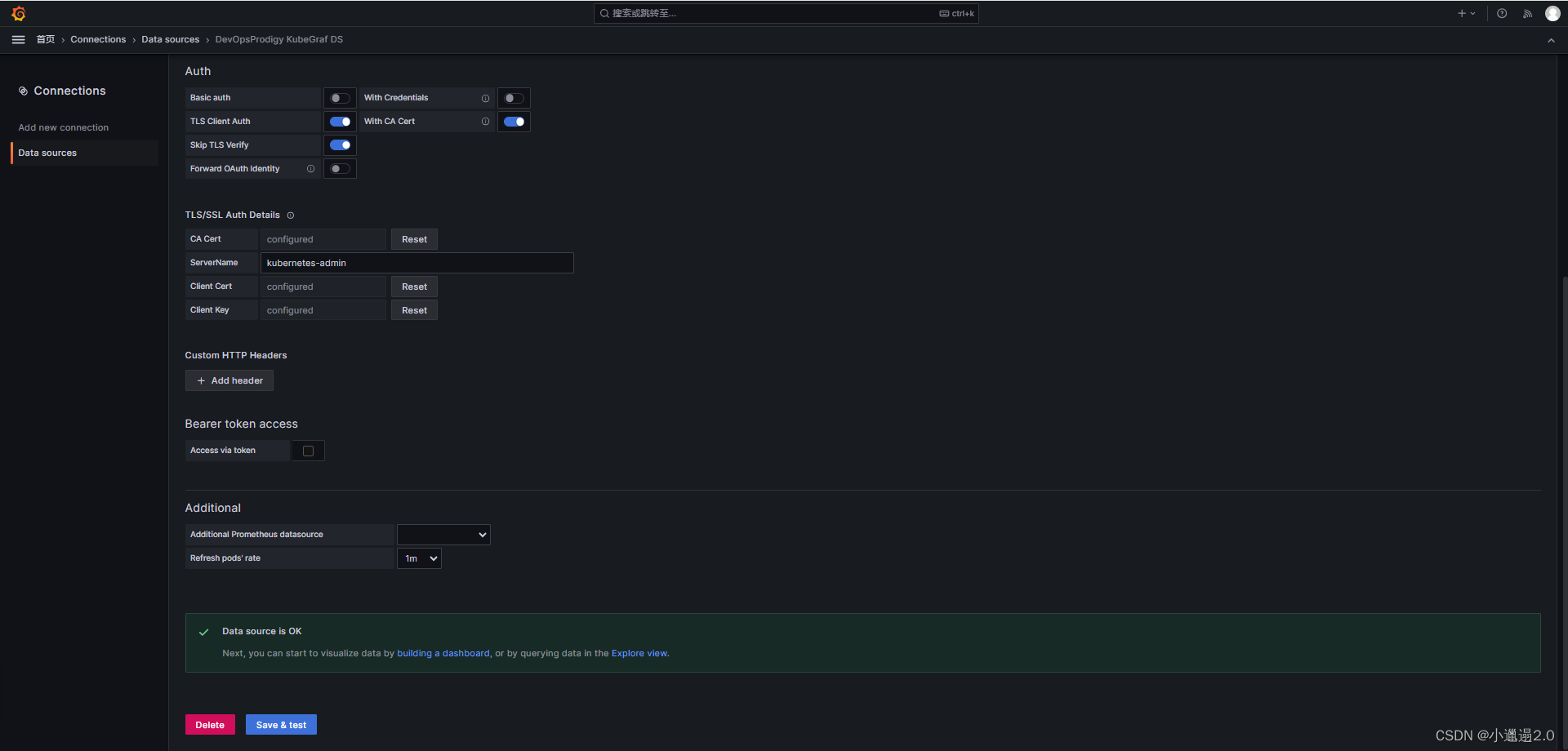Click the Grafana logo icon
This screenshot has width=1568, height=751.
coord(19,13)
